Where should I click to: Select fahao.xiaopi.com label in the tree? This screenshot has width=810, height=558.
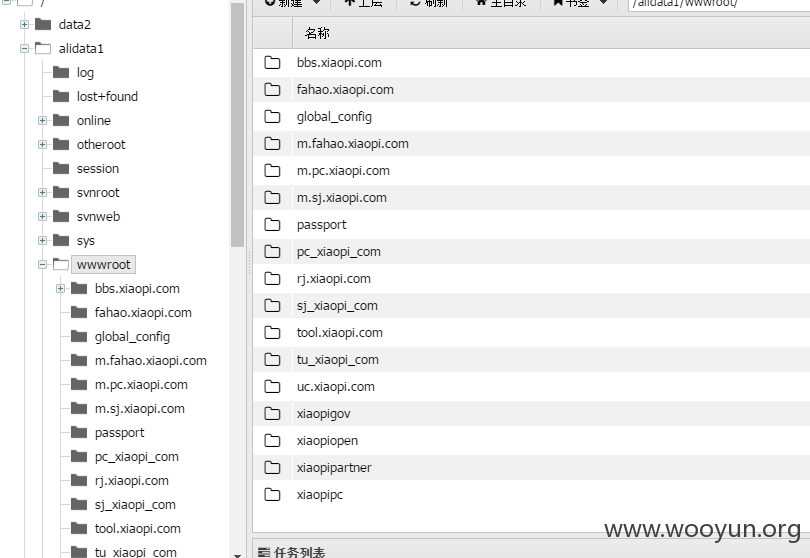143,313
